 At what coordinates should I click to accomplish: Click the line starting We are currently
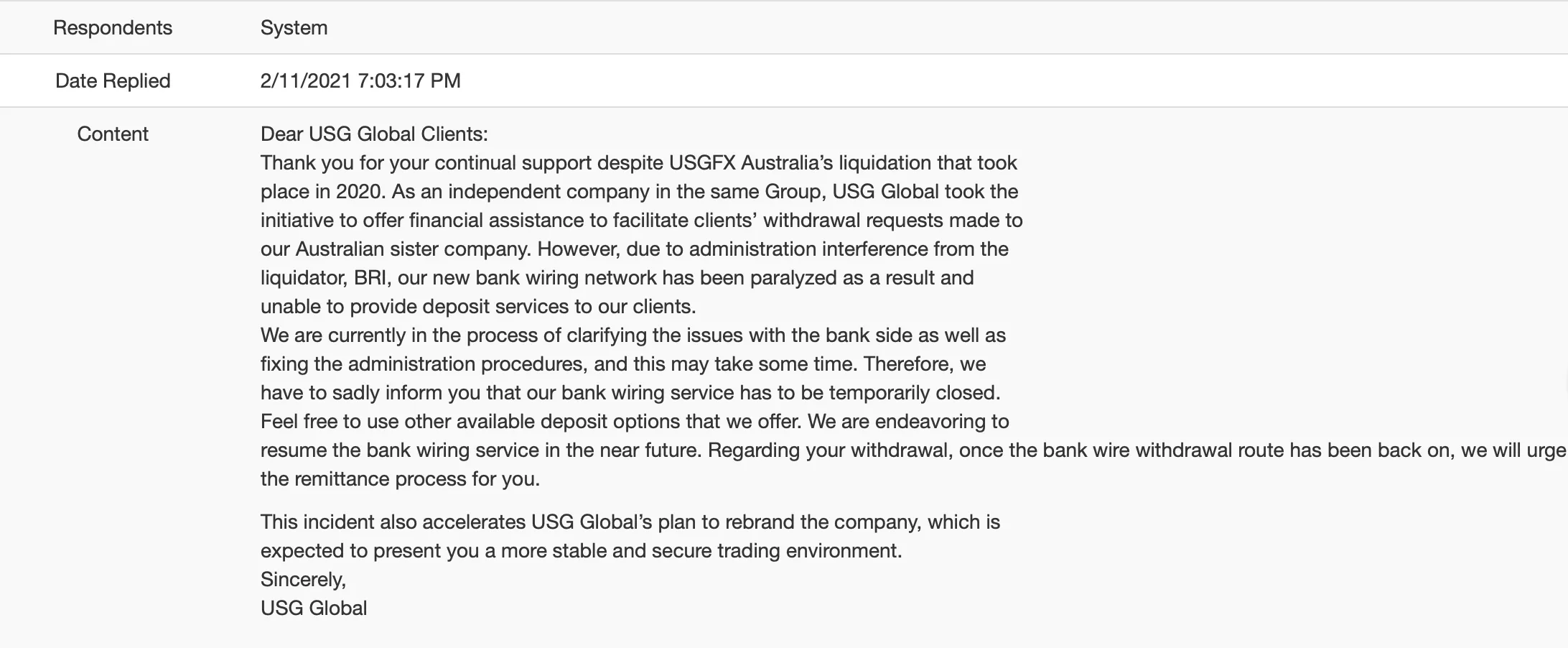633,335
